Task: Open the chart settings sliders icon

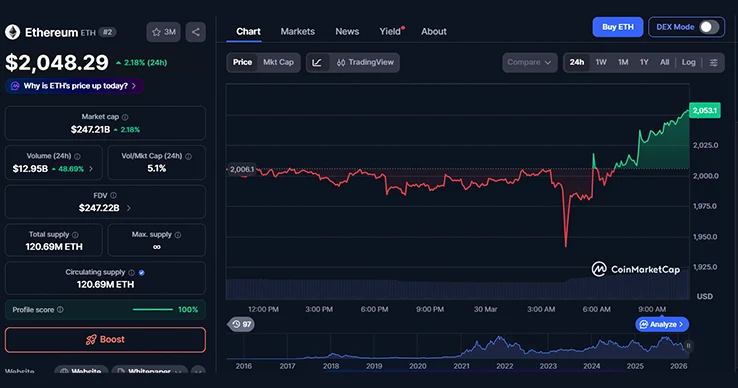Action: (714, 63)
